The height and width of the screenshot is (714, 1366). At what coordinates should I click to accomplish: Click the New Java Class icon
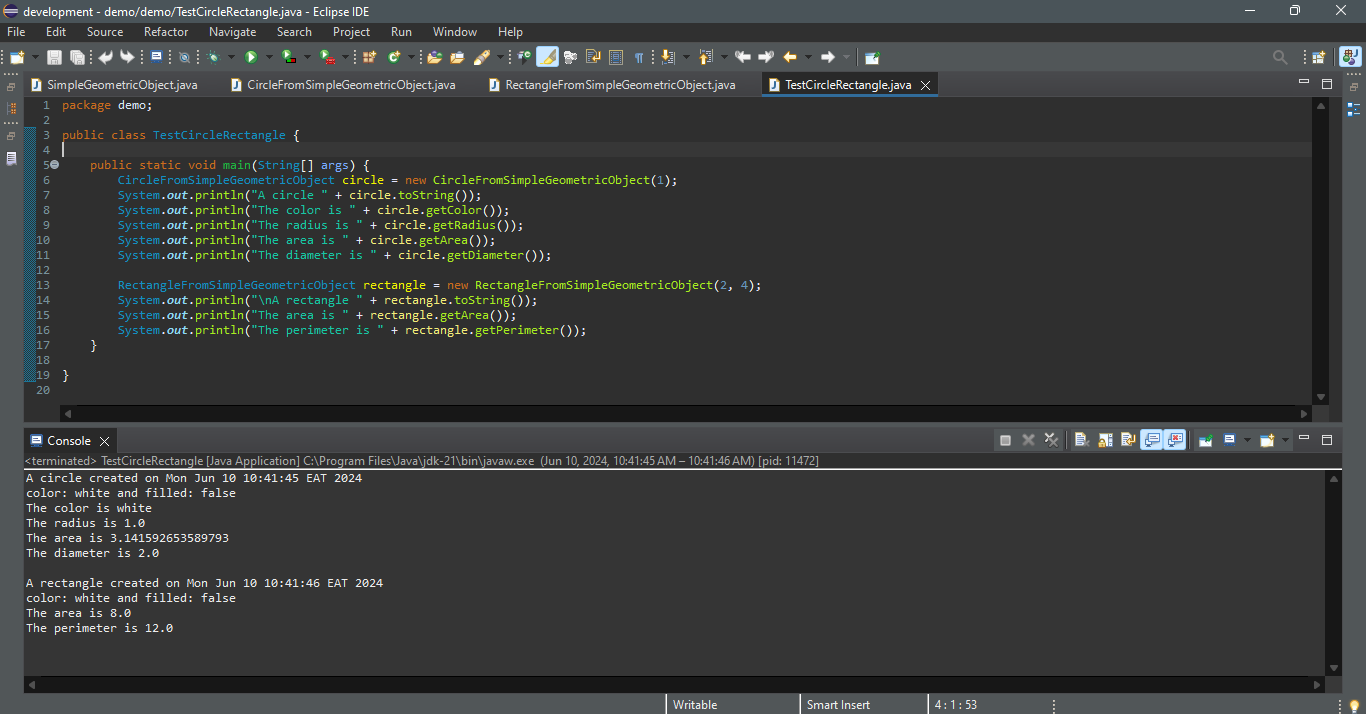394,57
